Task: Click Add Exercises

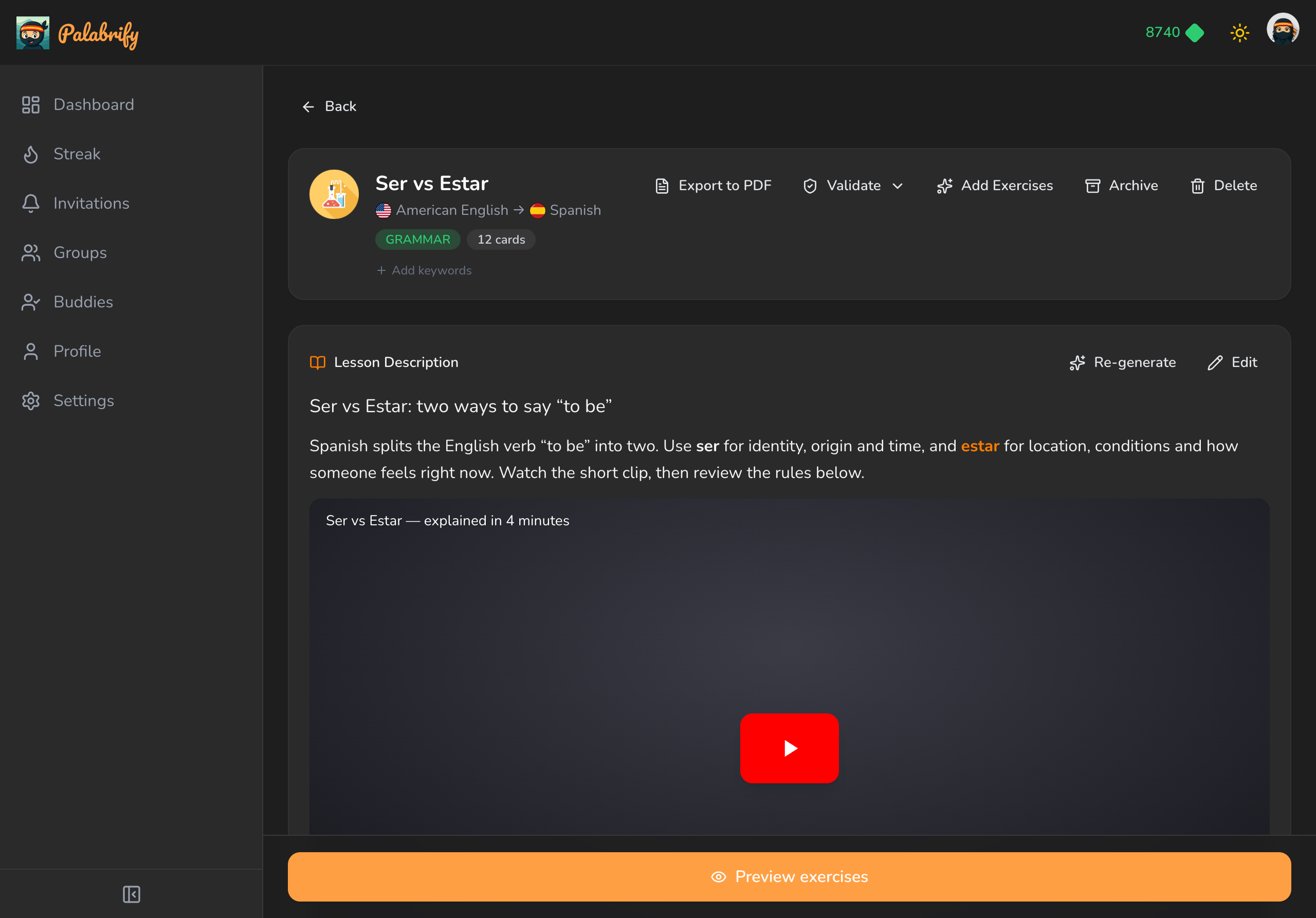Action: (994, 186)
